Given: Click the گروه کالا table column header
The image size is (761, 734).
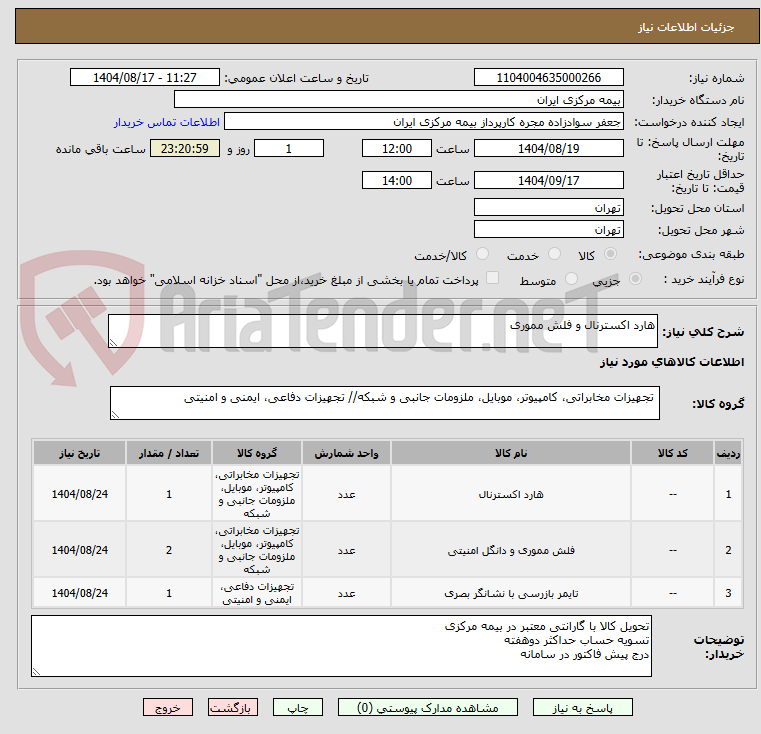Looking at the screenshot, I should tap(257, 453).
